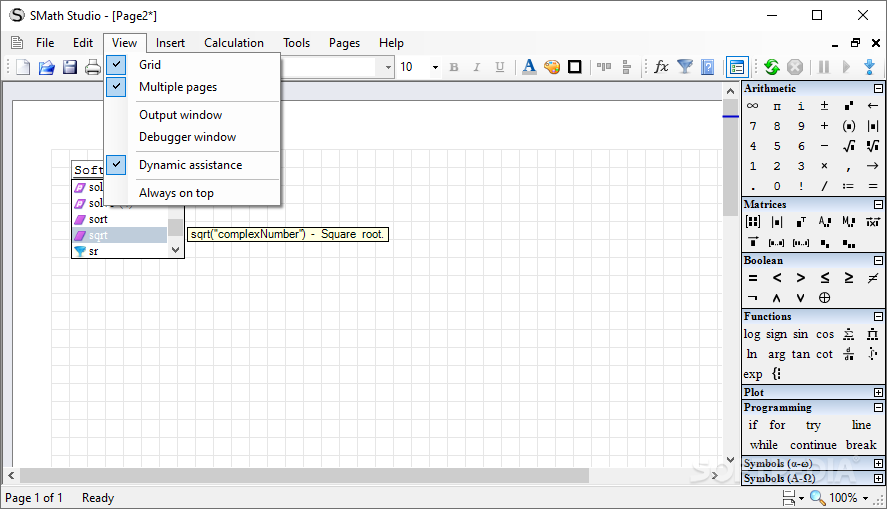The image size is (887, 509).
Task: Select sqrt in autocomplete list
Action: coord(120,235)
